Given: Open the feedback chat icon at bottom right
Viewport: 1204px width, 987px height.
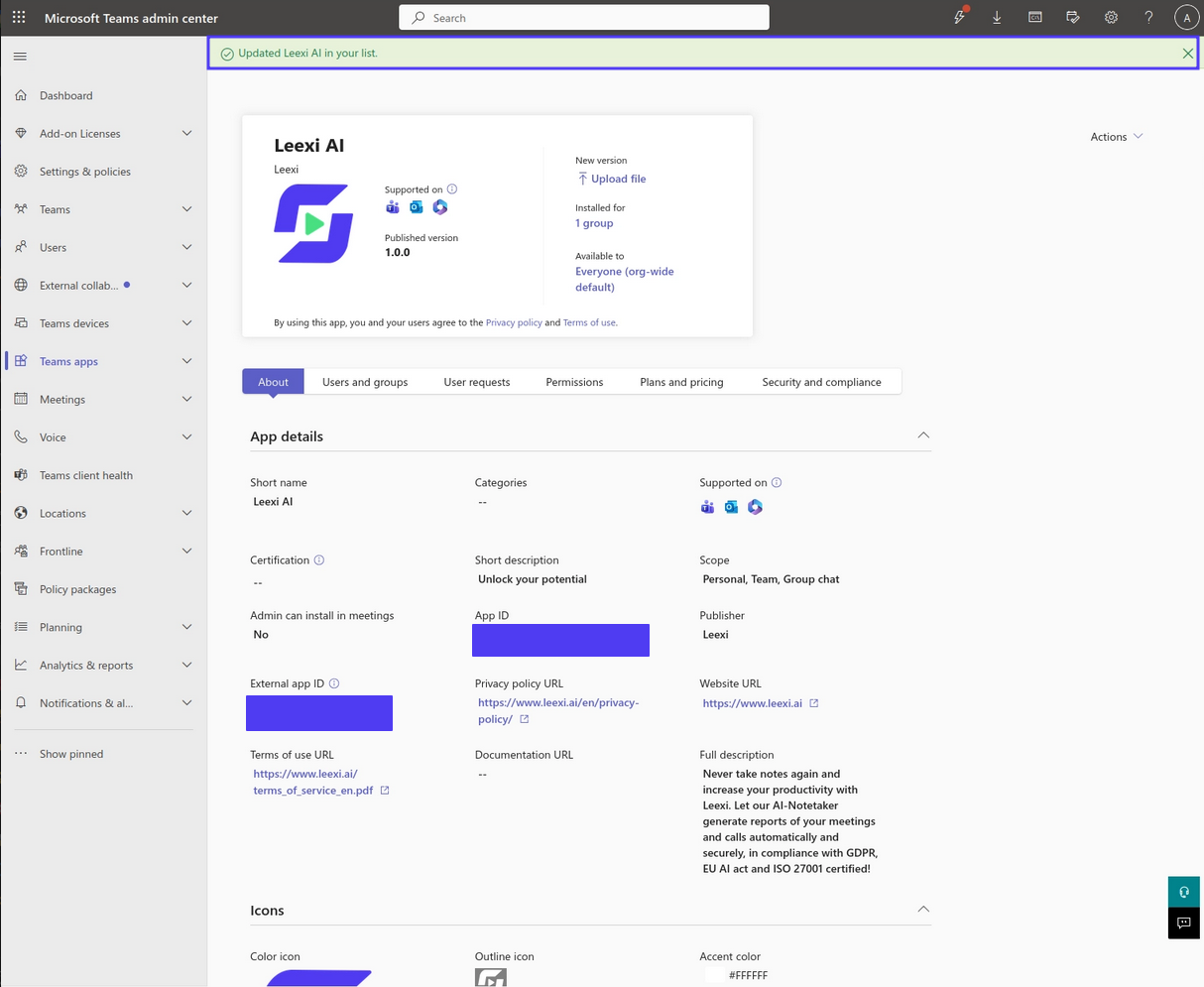Looking at the screenshot, I should pos(1183,923).
